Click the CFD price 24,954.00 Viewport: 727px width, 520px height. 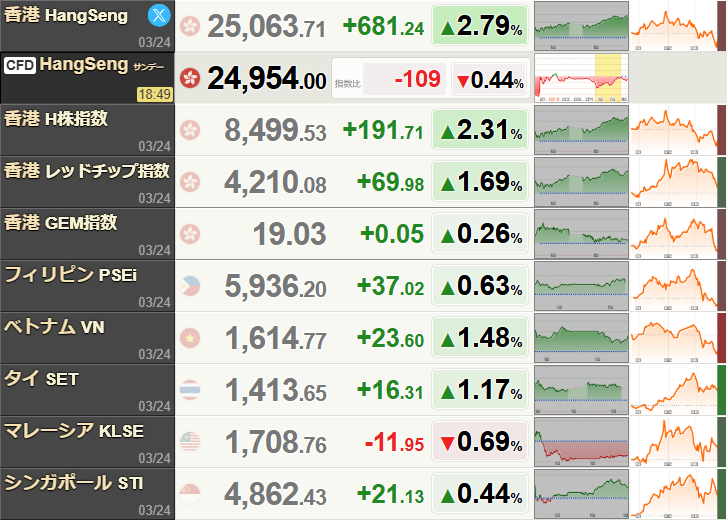267,78
